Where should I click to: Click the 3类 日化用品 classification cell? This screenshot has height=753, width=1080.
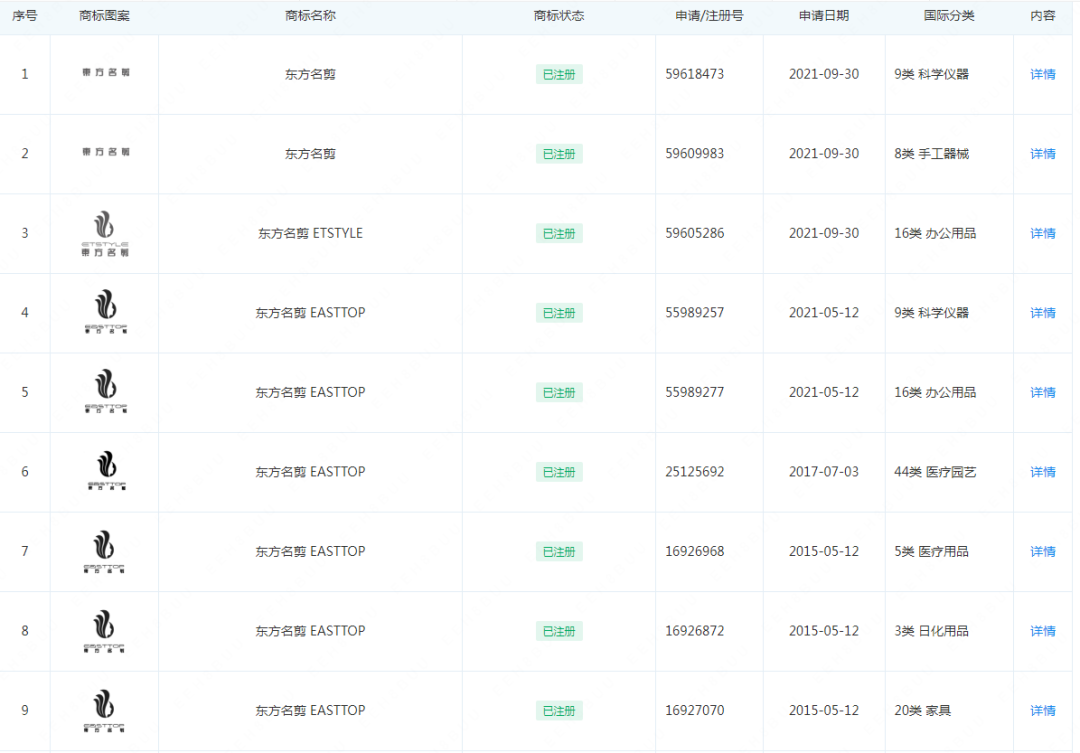[x=931, y=631]
